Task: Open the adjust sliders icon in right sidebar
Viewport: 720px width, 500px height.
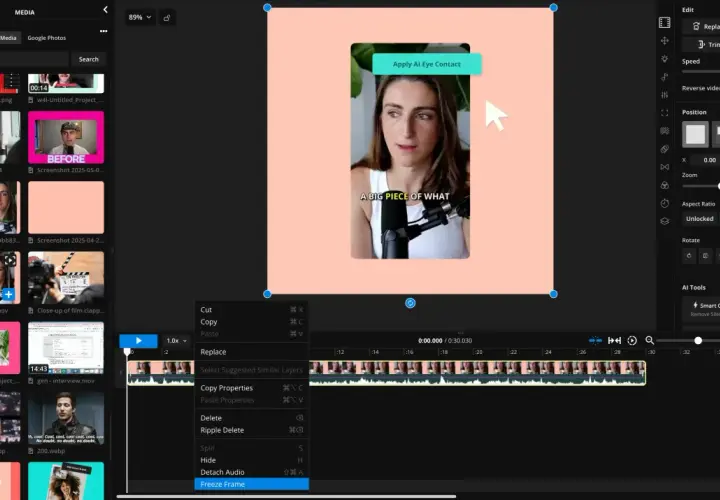Action: (x=664, y=95)
